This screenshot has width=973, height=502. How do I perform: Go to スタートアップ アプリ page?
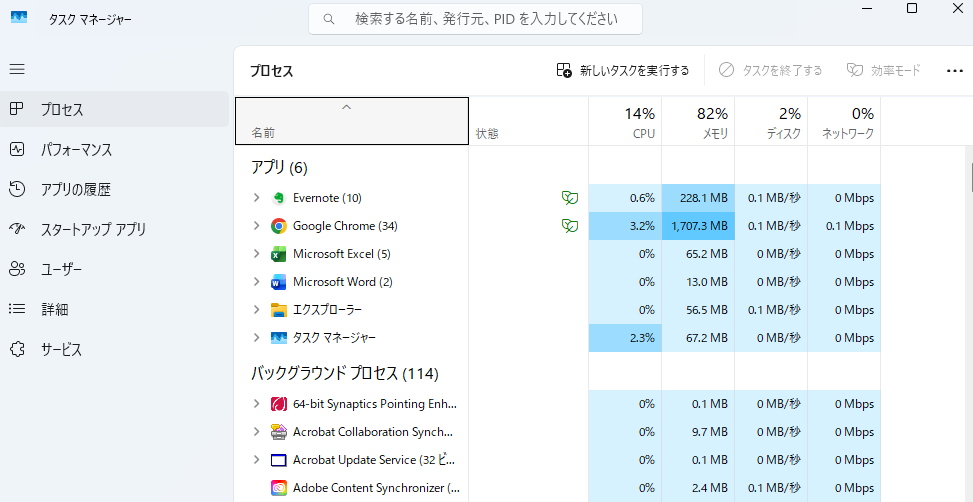[x=115, y=229]
